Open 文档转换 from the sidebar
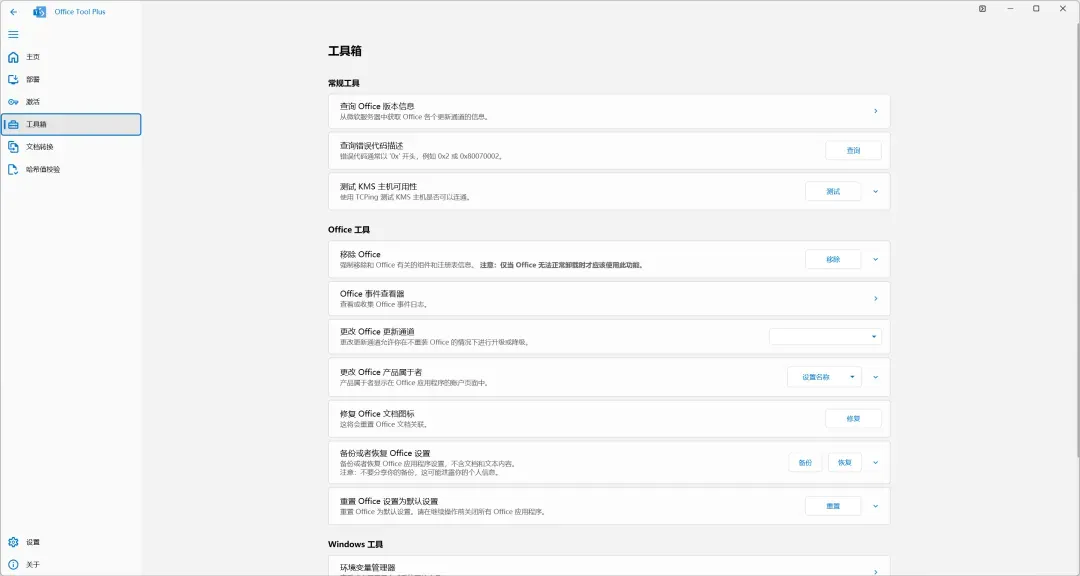Viewport: 1080px width, 576px height. [71, 147]
